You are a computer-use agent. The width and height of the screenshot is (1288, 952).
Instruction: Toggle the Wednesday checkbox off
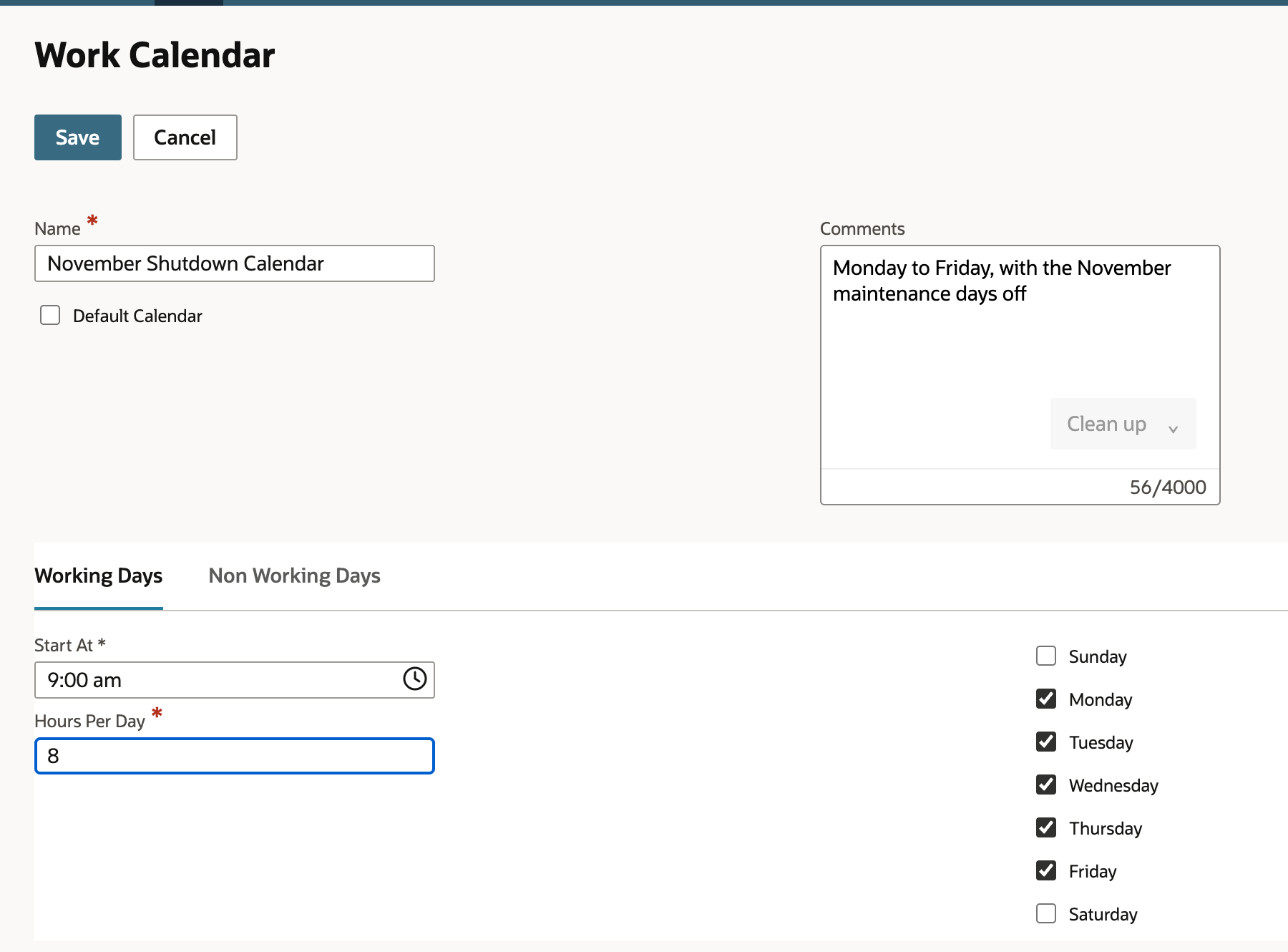1046,785
